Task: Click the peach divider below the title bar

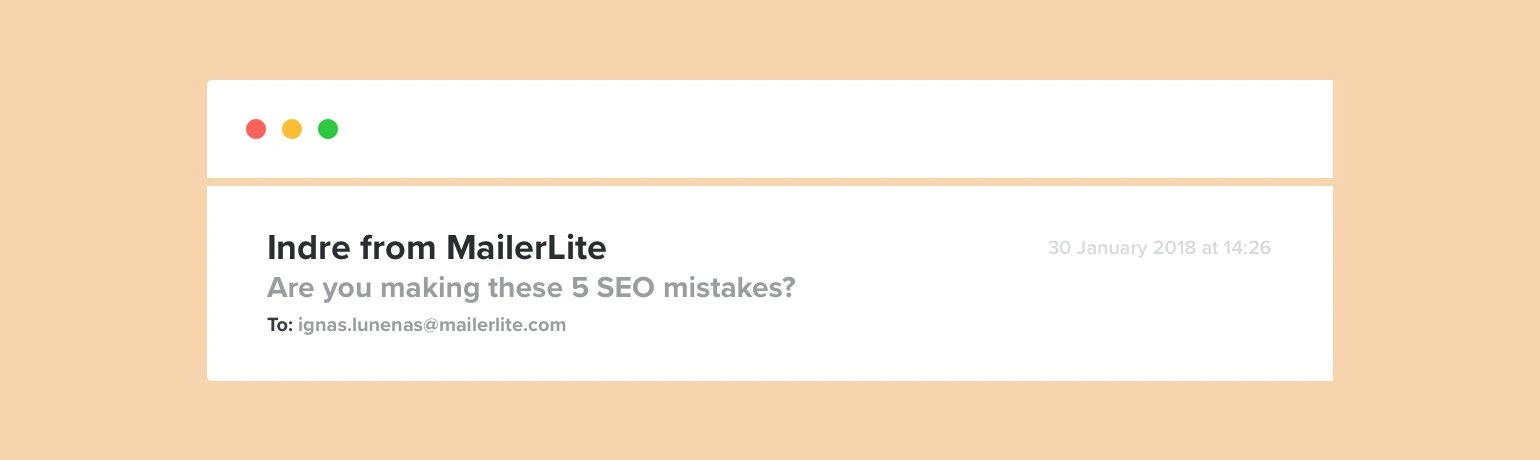Action: tap(770, 182)
